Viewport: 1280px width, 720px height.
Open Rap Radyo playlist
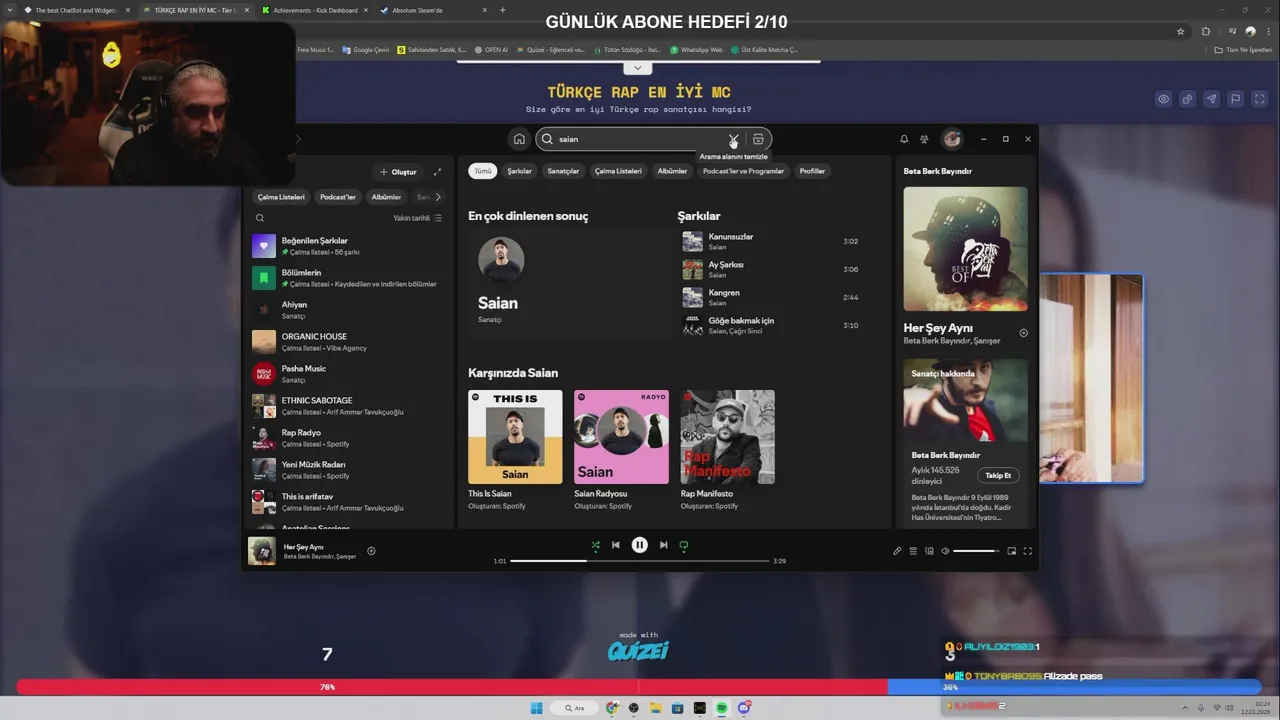coord(347,438)
